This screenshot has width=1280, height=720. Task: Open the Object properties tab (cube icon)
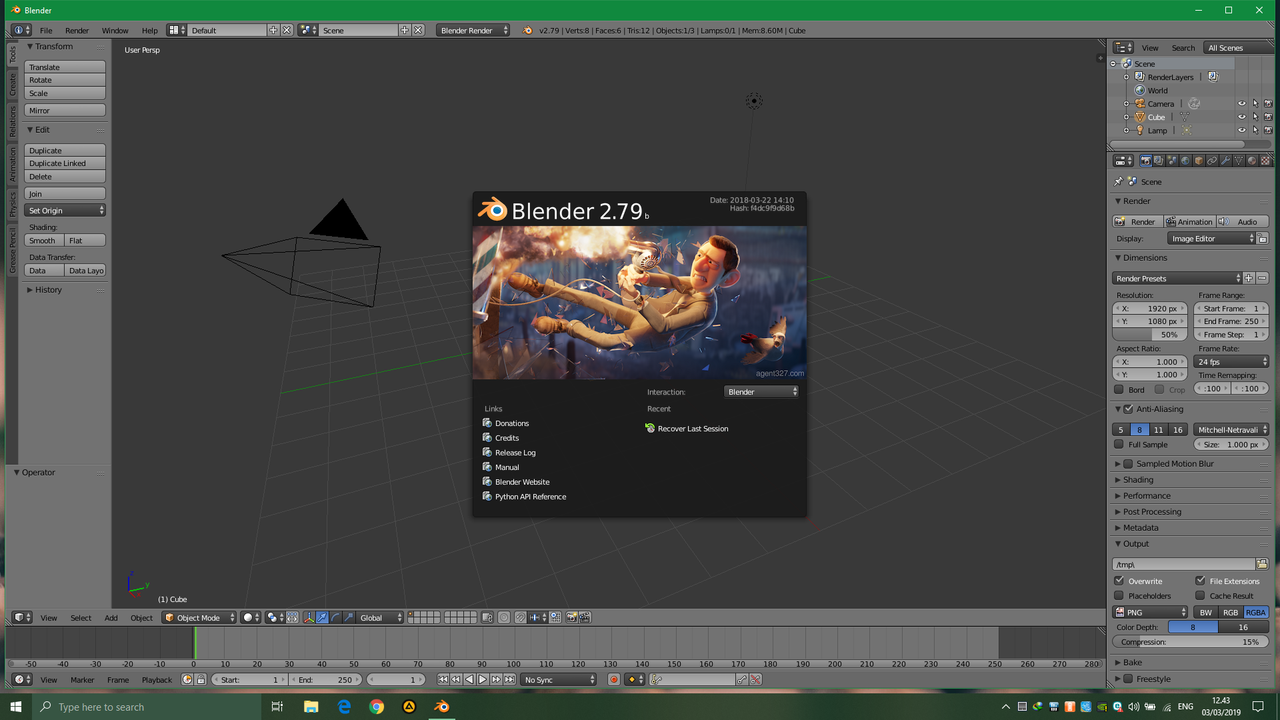point(1199,160)
